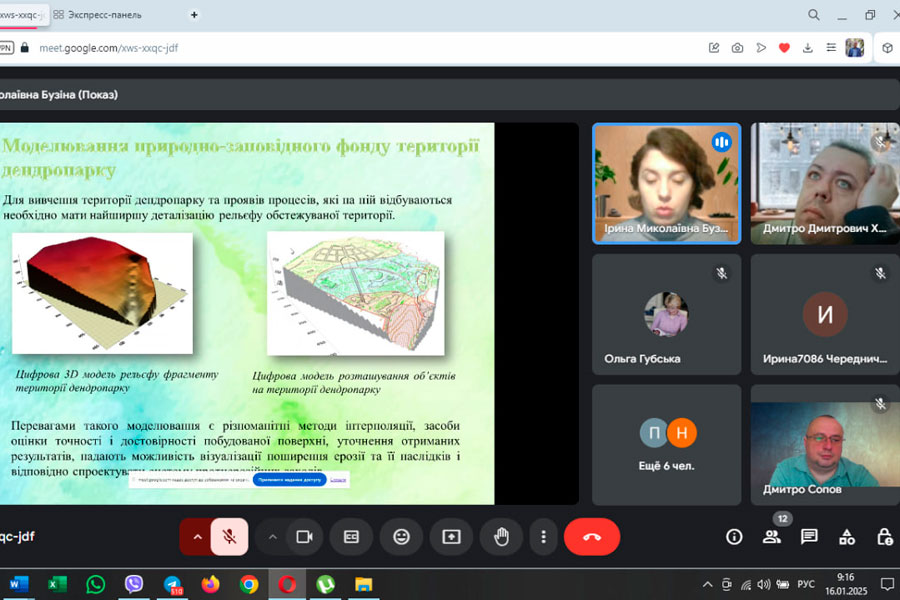Click the Present screen button
Screen dimensions: 900x600
click(x=451, y=537)
